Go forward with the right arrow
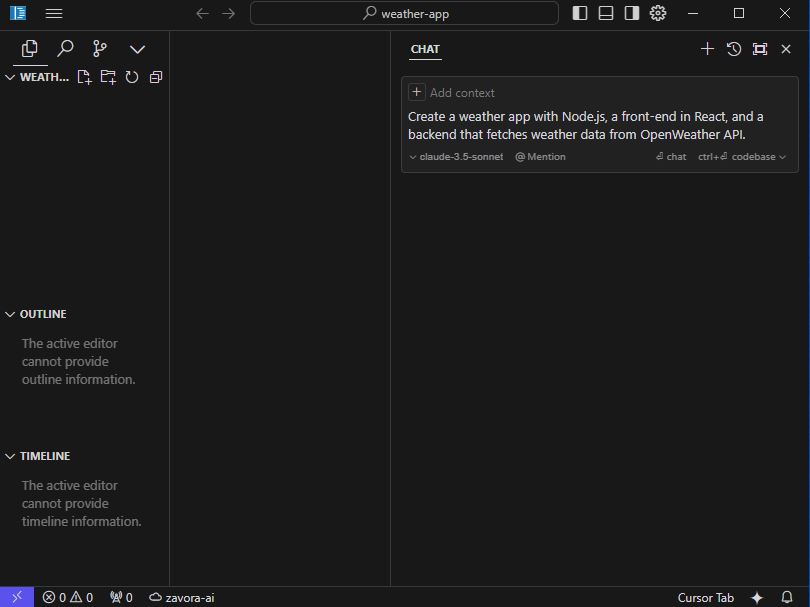Screen dimensions: 810x607 228,13
